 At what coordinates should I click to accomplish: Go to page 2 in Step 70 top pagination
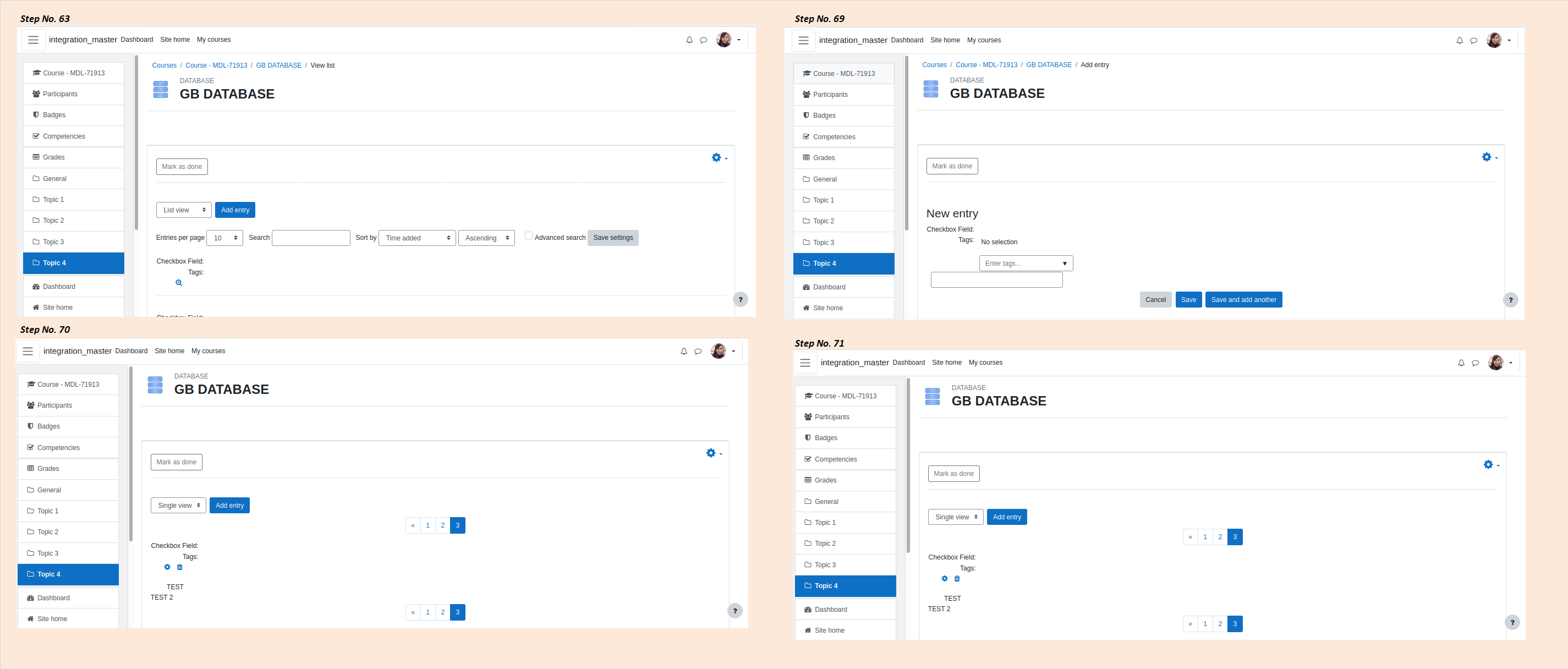coord(442,526)
